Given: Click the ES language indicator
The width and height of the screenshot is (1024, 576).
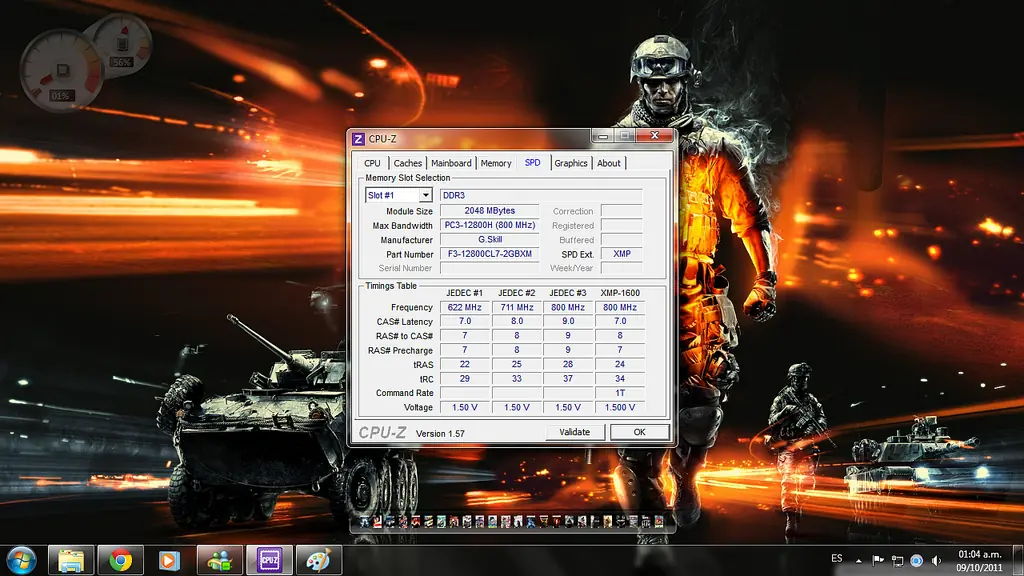Looking at the screenshot, I should pyautogui.click(x=837, y=558).
